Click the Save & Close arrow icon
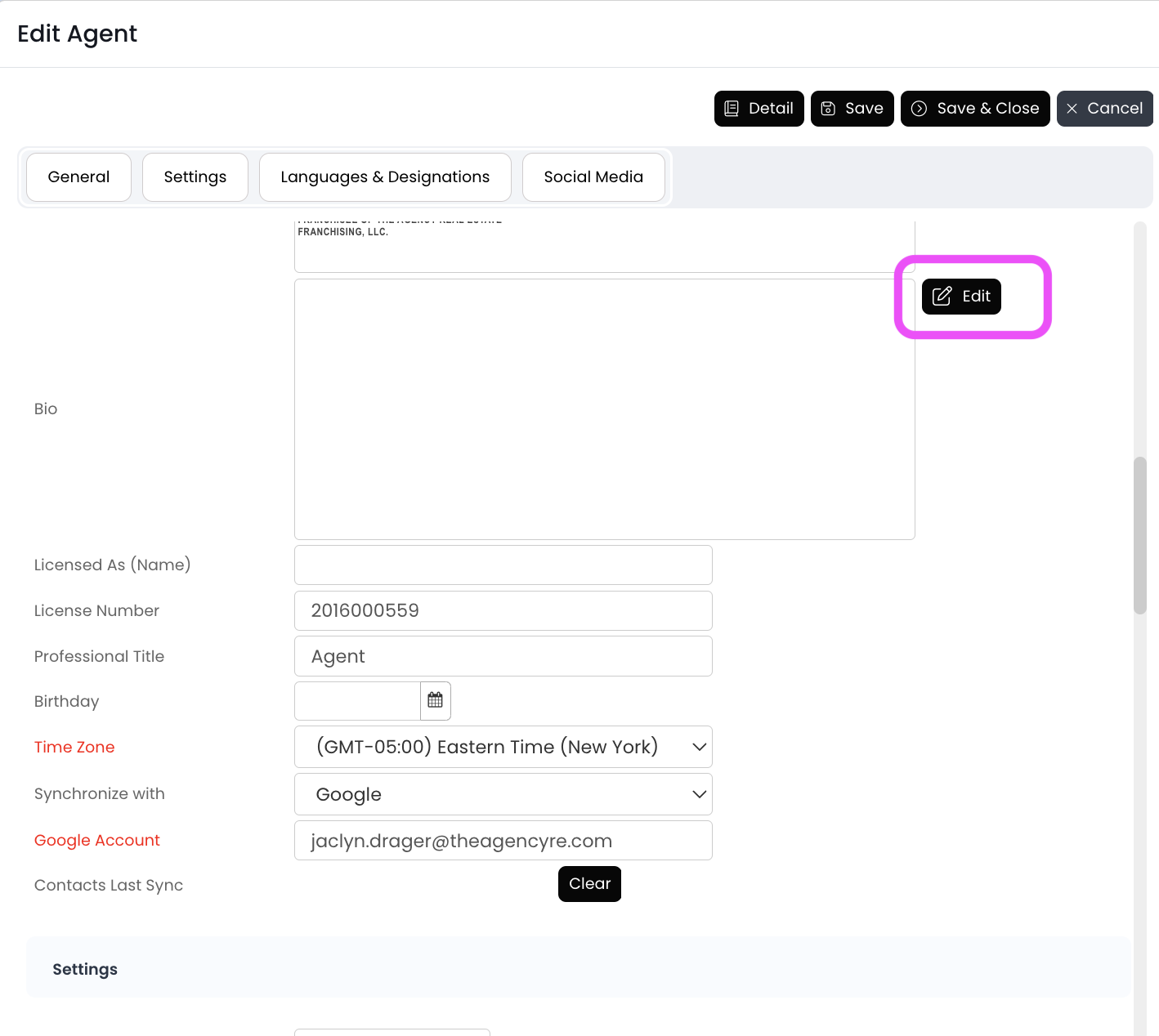Viewport: 1159px width, 1036px height. click(919, 109)
